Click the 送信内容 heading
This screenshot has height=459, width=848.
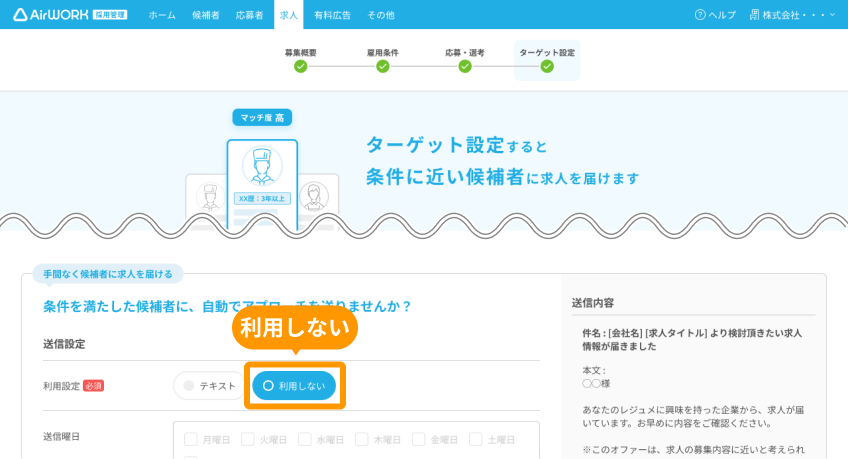[x=593, y=303]
